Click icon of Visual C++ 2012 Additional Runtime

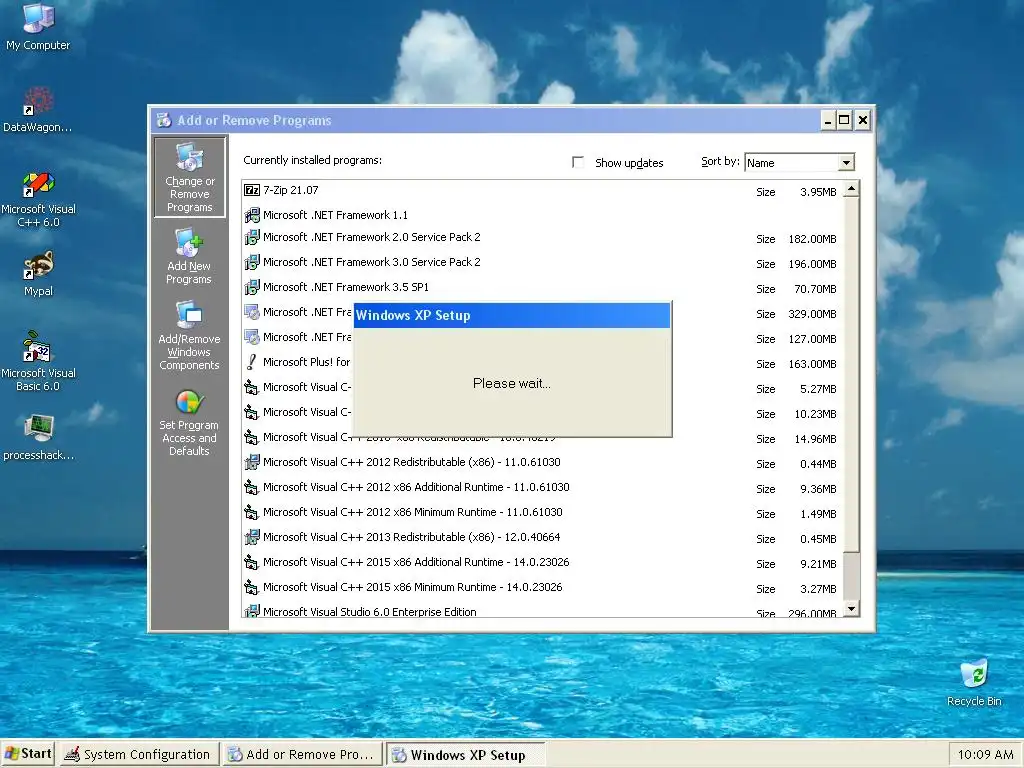click(251, 487)
